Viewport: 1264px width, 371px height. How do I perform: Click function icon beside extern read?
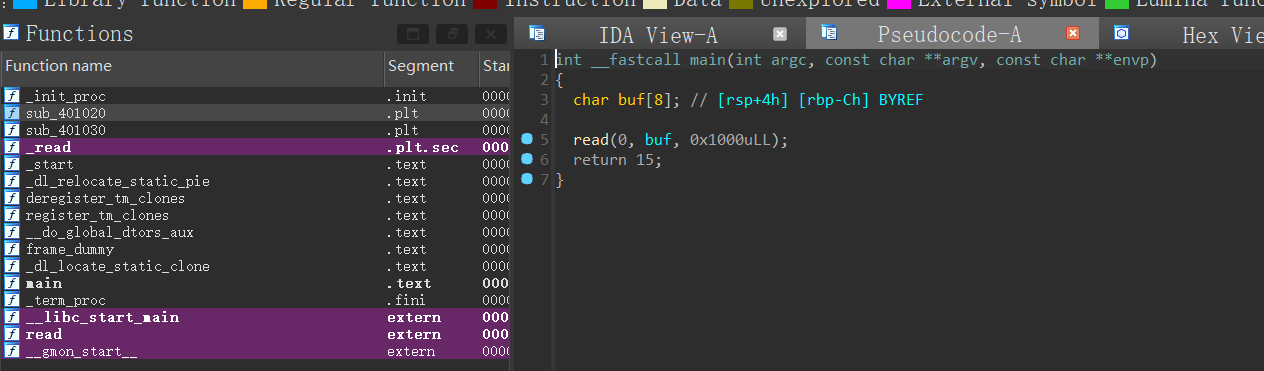12,334
